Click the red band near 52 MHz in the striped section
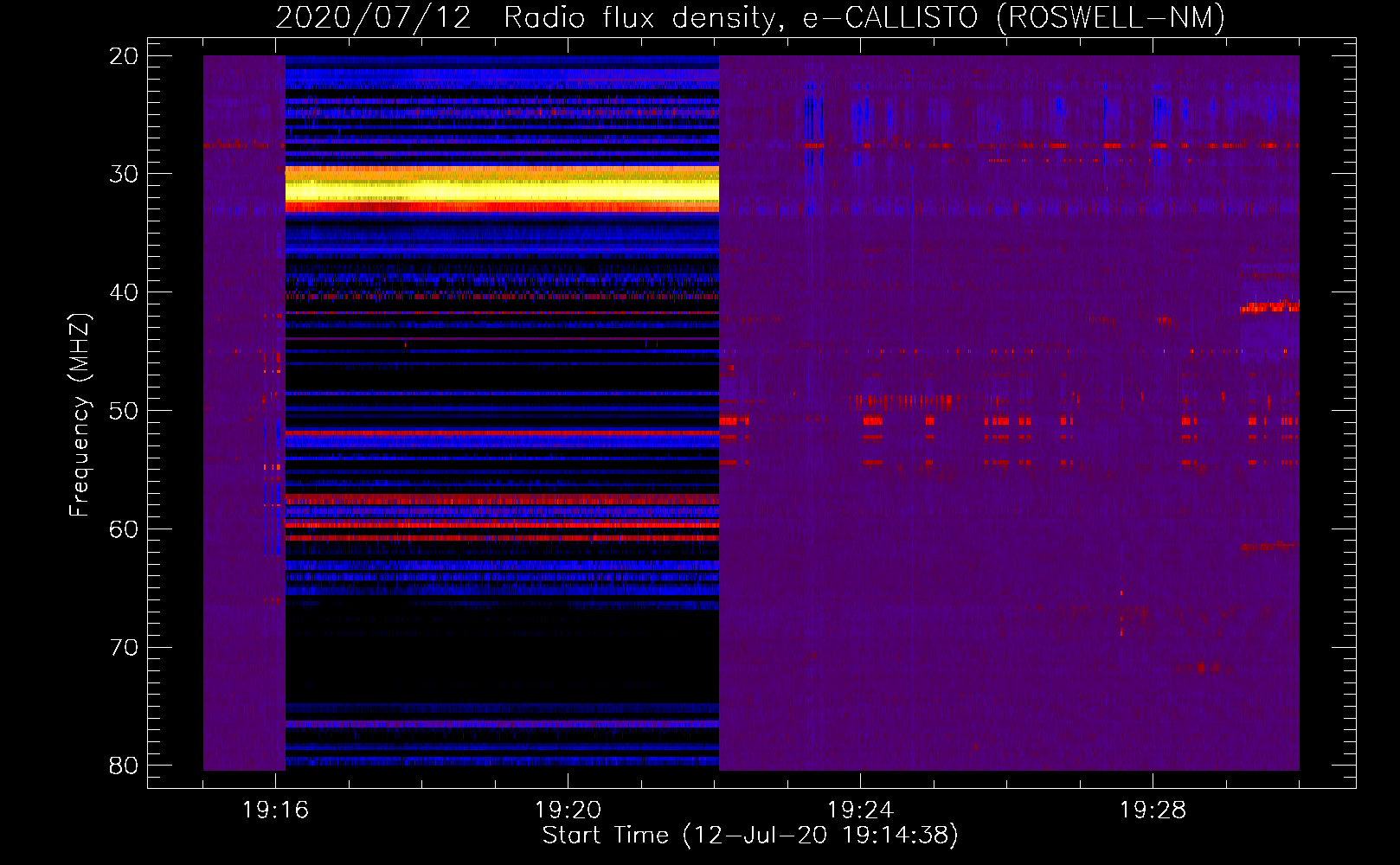The width and height of the screenshot is (1400, 865). click(502, 432)
